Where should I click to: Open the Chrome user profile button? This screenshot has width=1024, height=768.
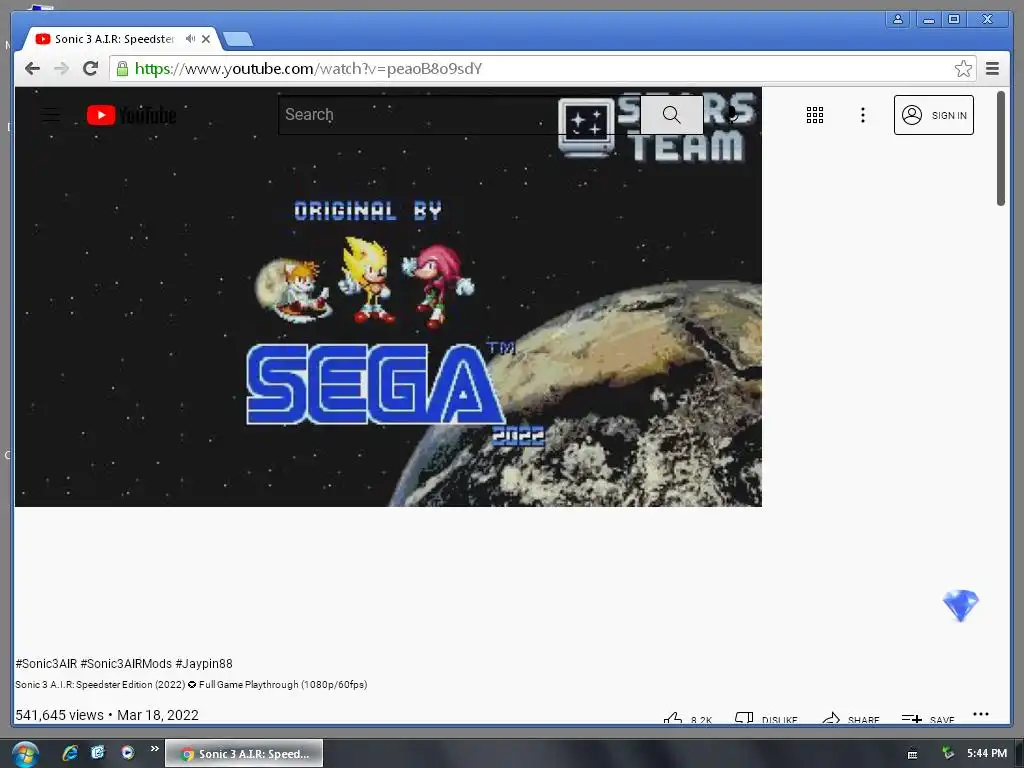pos(898,19)
